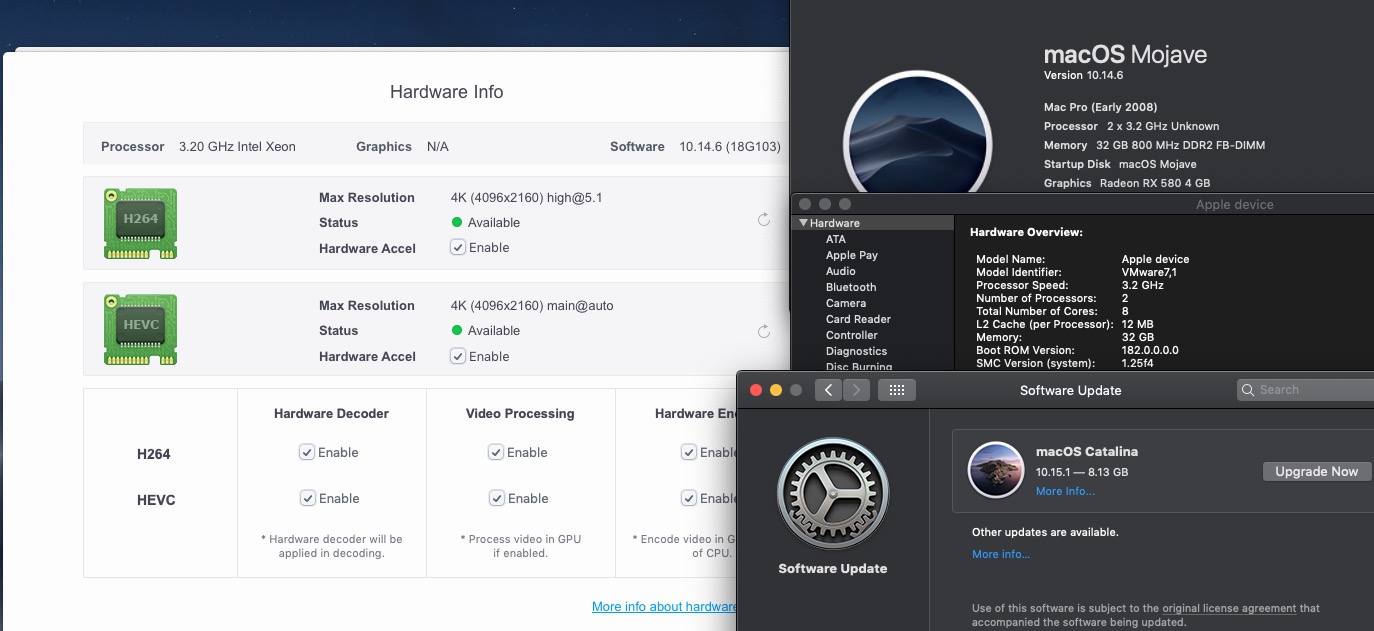Click the Search field in Software Update
The height and width of the screenshot is (631, 1374).
(x=1306, y=390)
